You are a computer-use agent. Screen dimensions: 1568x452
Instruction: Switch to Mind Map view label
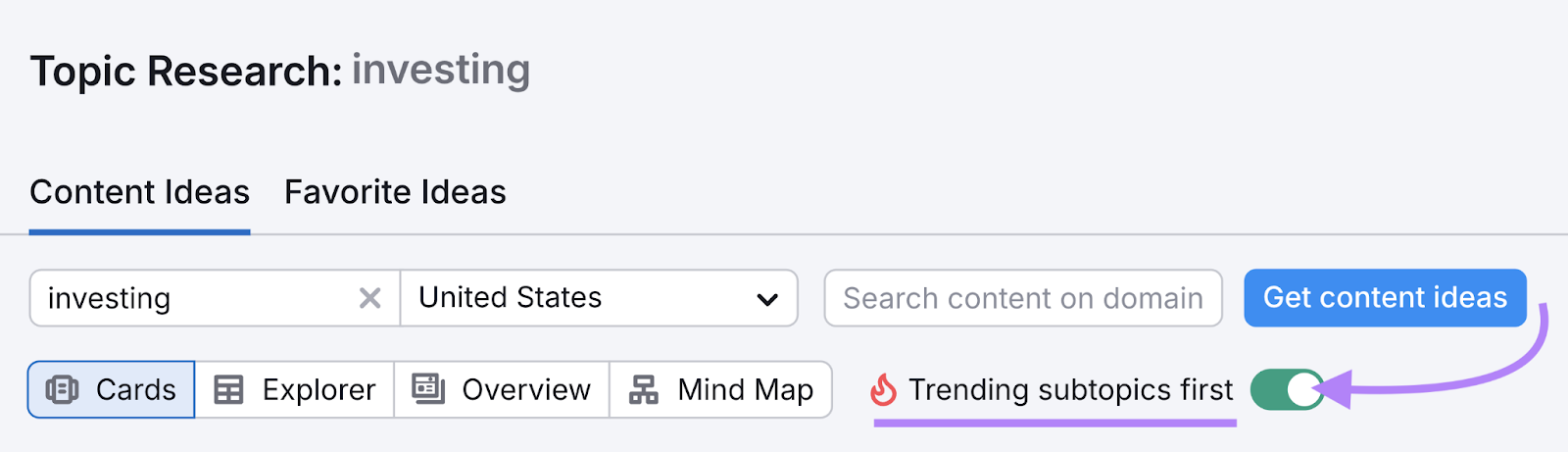[x=745, y=390]
